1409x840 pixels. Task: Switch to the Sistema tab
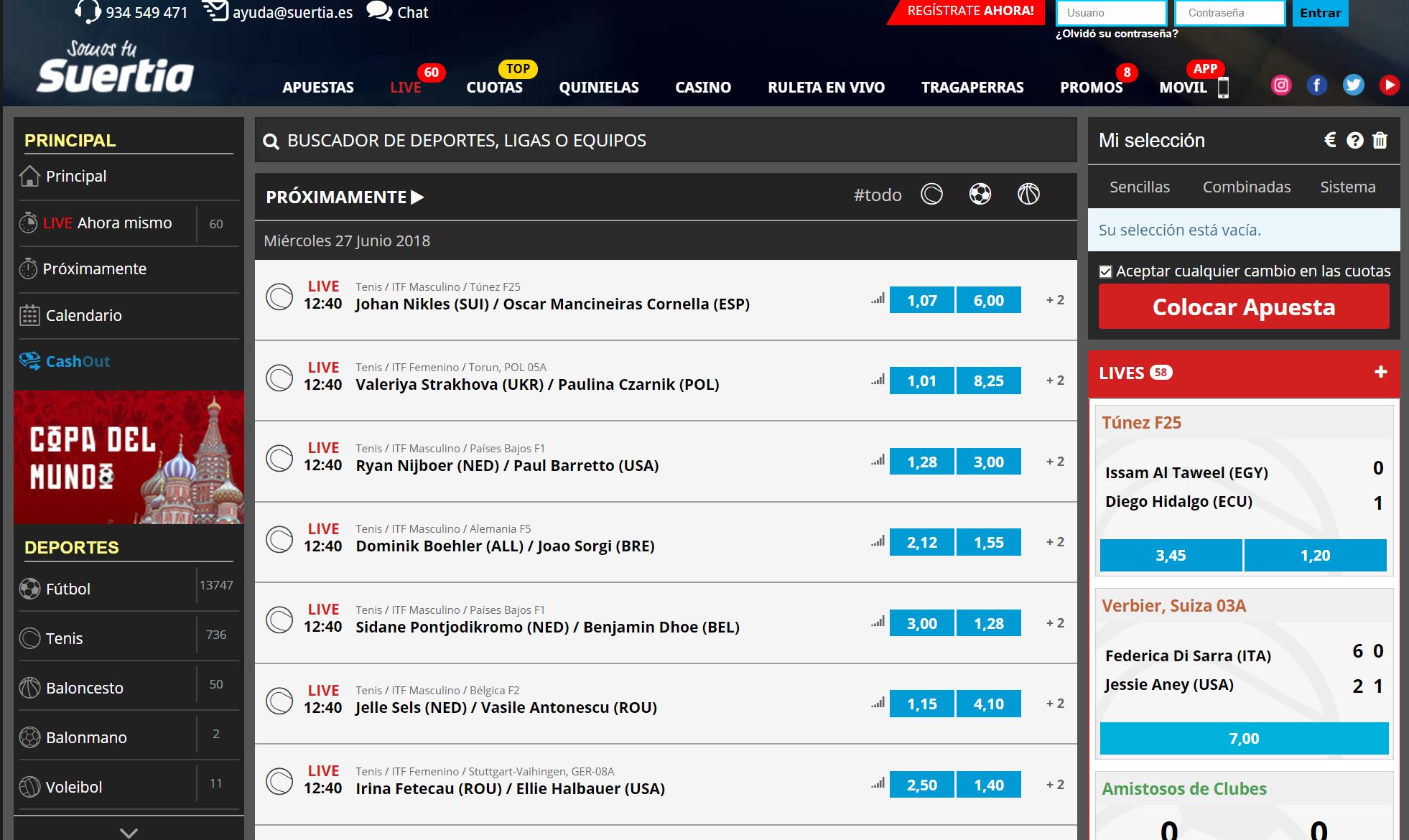[x=1348, y=187]
